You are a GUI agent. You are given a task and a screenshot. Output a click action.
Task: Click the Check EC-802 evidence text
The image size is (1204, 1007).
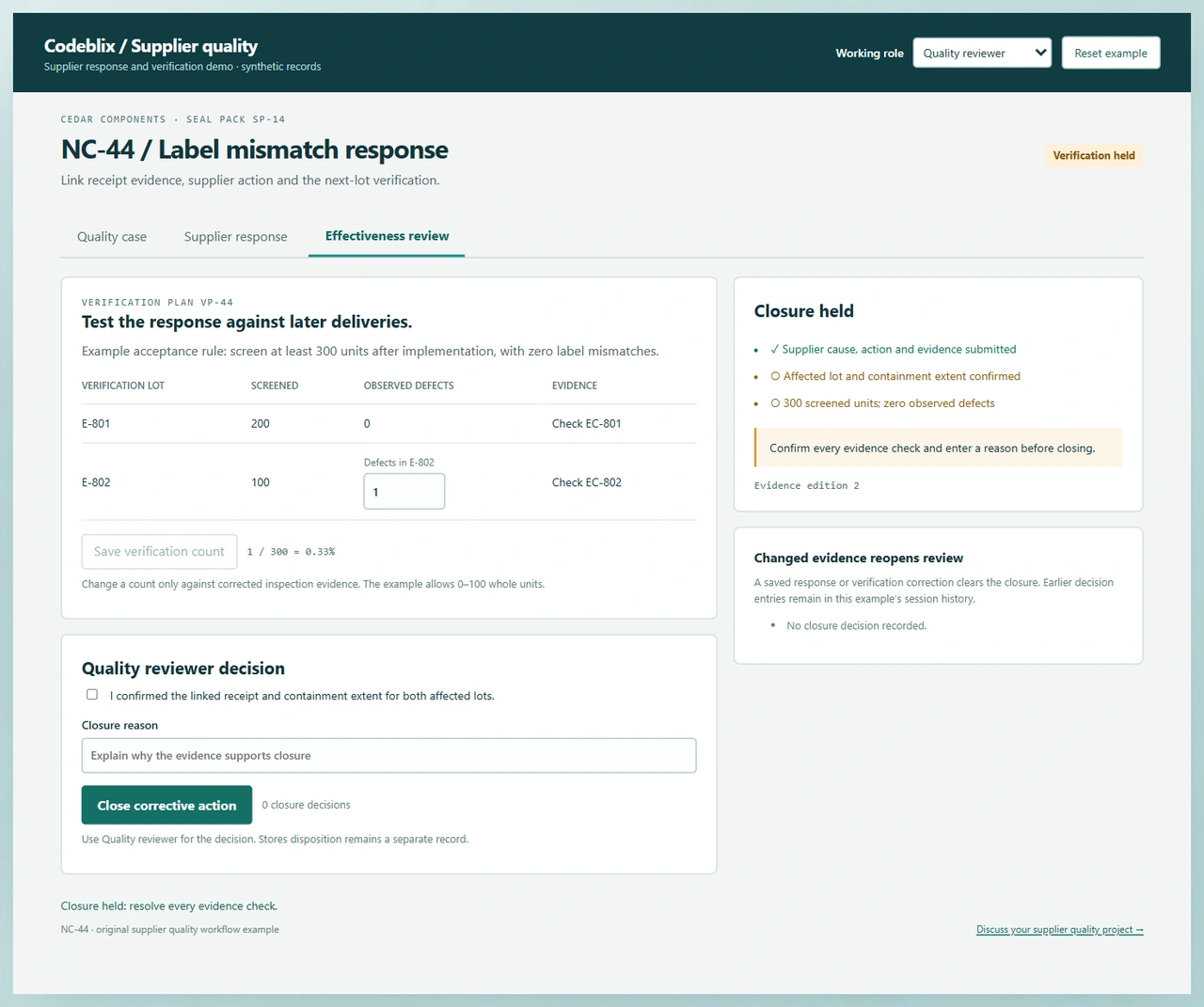click(x=587, y=482)
